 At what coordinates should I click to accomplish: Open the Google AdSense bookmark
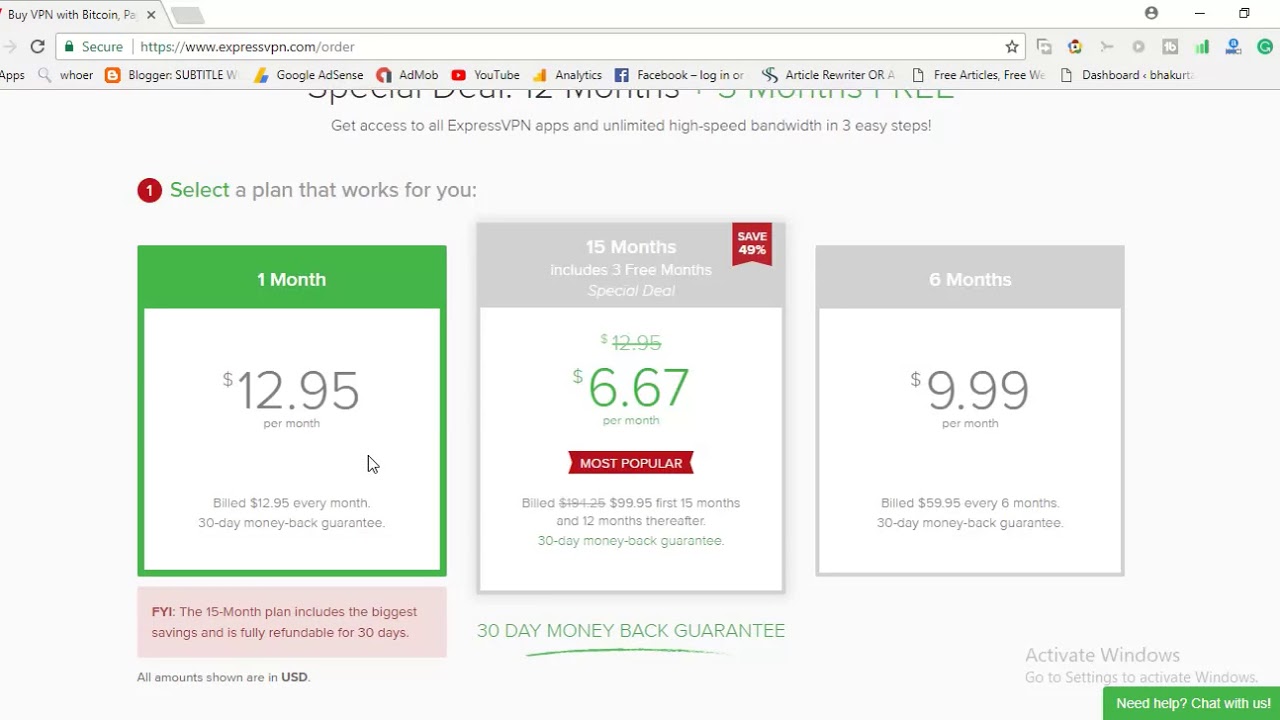tap(309, 75)
